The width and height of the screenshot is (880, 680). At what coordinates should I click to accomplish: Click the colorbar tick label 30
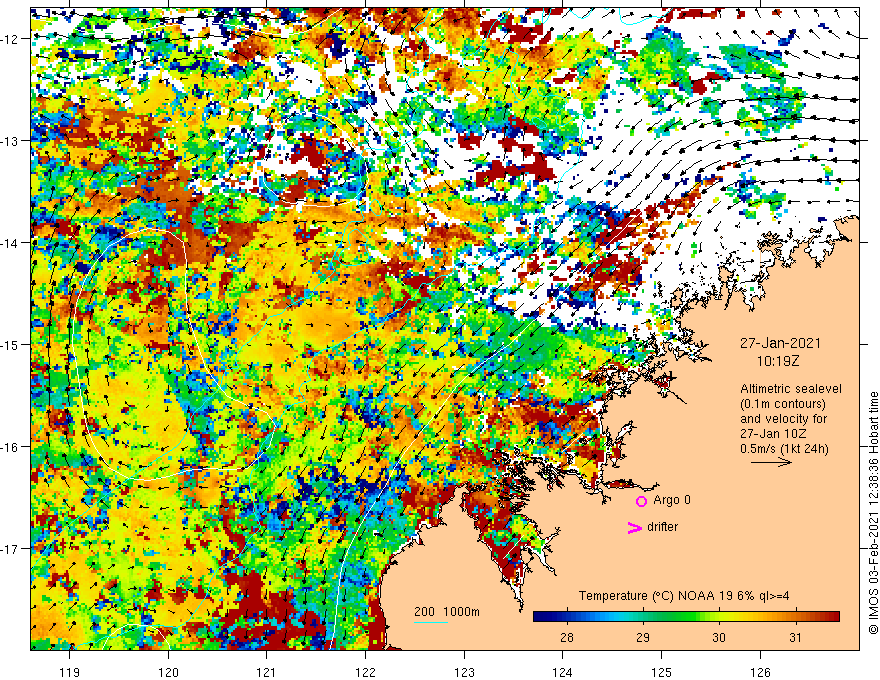coord(718,637)
